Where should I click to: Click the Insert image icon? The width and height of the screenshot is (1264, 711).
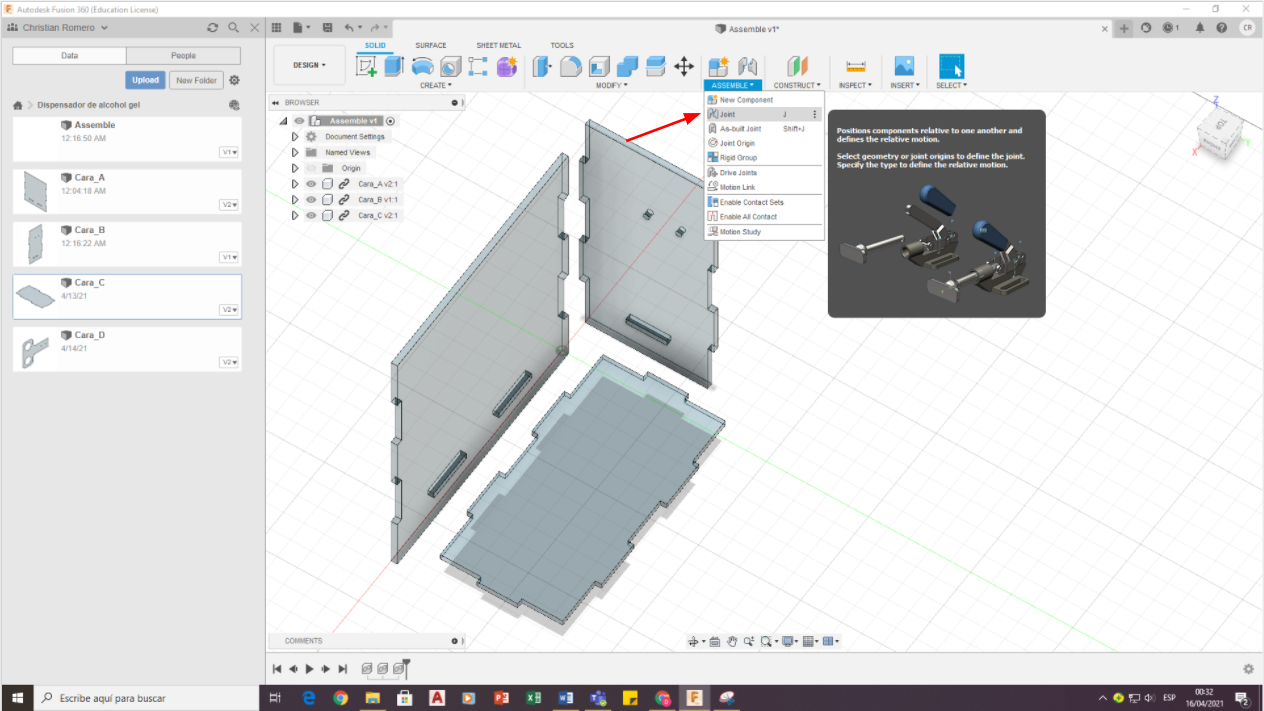[x=904, y=66]
